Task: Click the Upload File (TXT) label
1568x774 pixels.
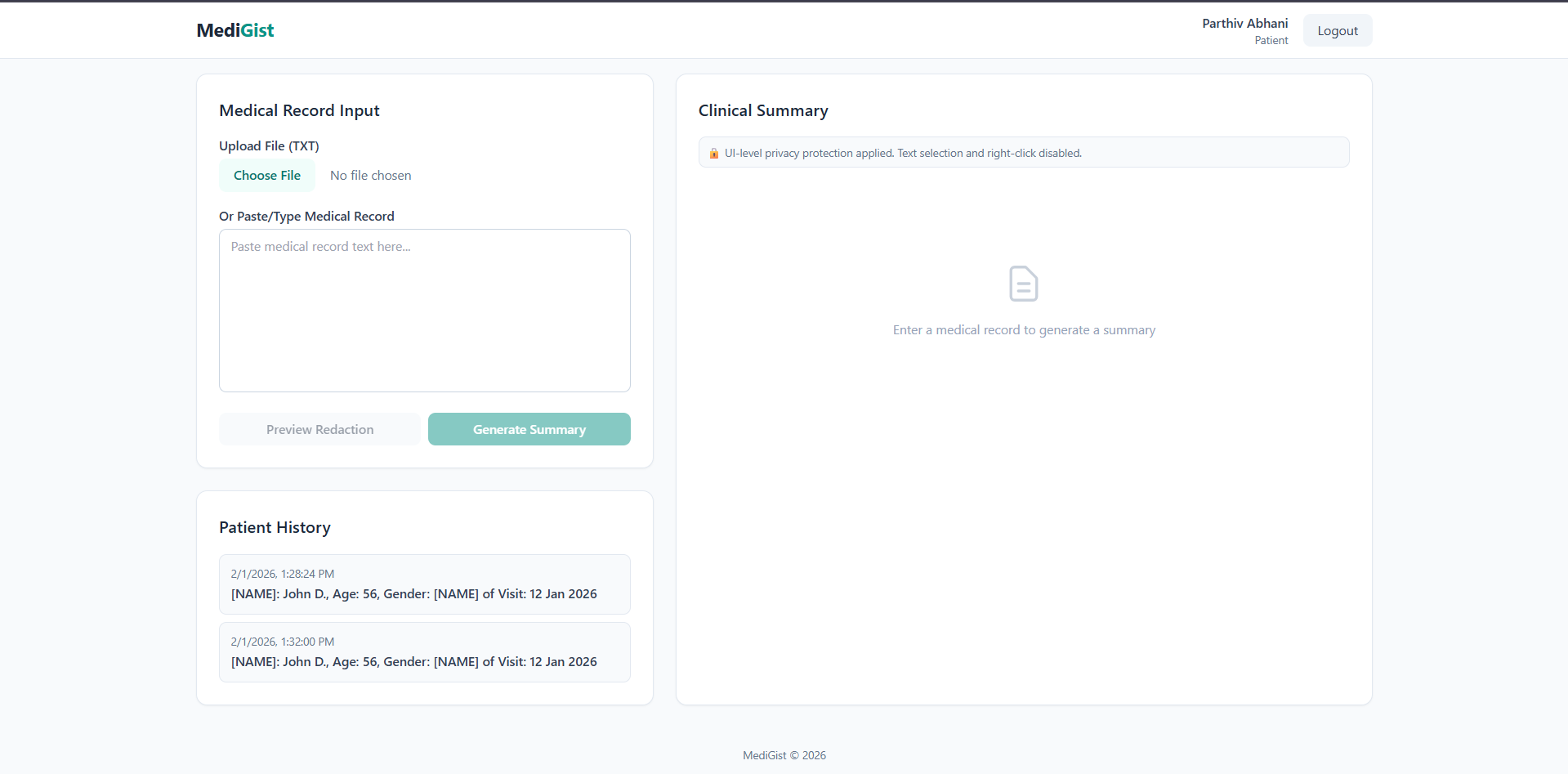Action: (x=269, y=145)
